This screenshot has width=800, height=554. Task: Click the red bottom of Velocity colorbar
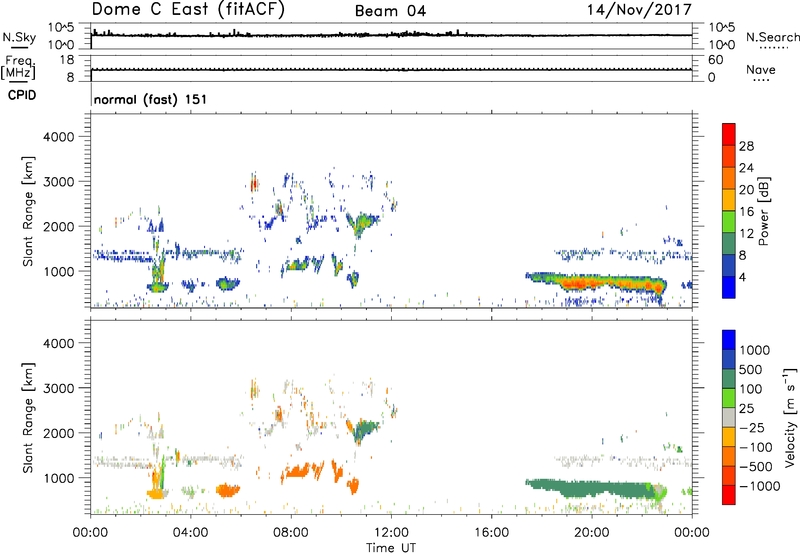click(729, 495)
